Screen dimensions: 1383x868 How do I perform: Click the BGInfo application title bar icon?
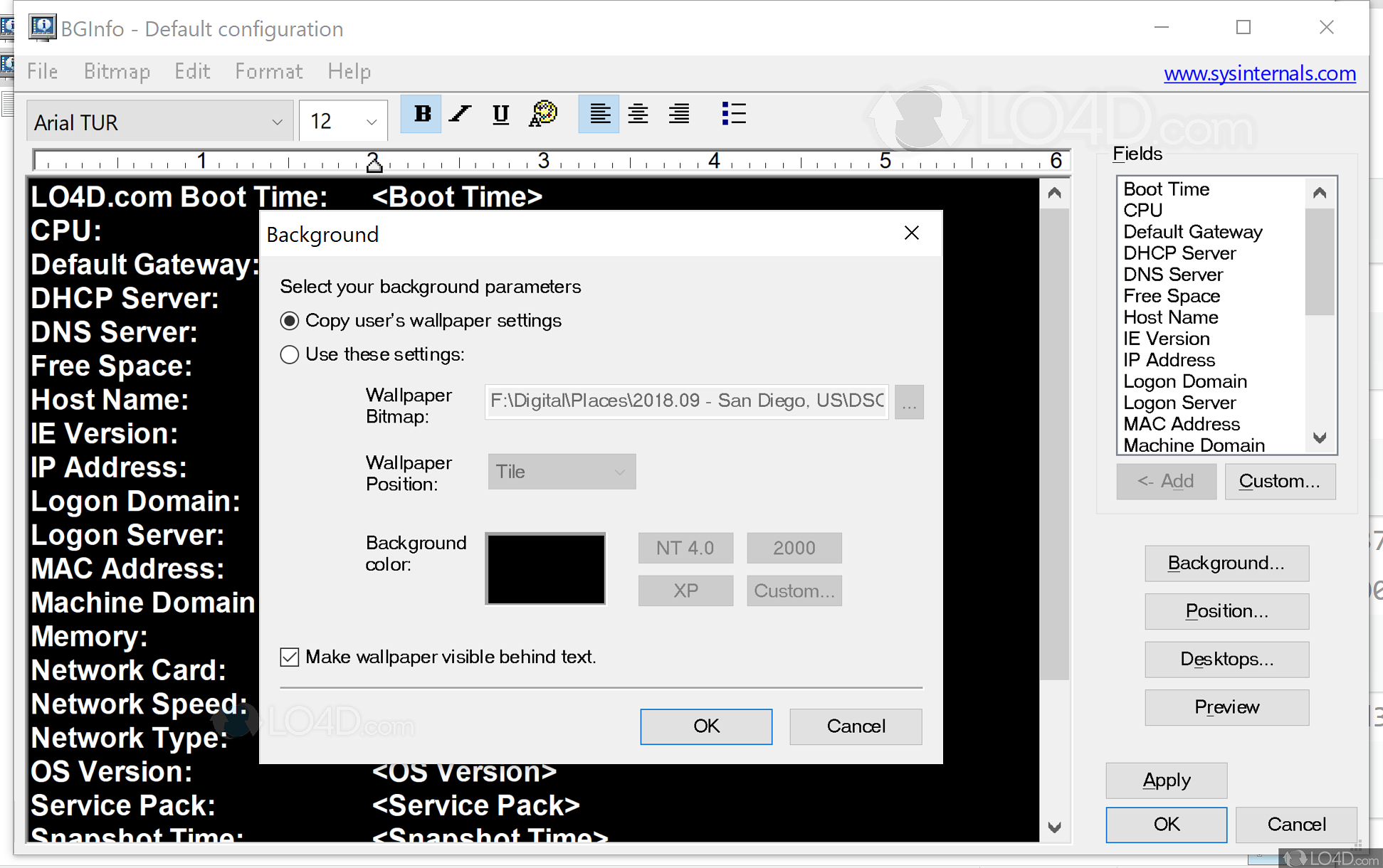[42, 28]
